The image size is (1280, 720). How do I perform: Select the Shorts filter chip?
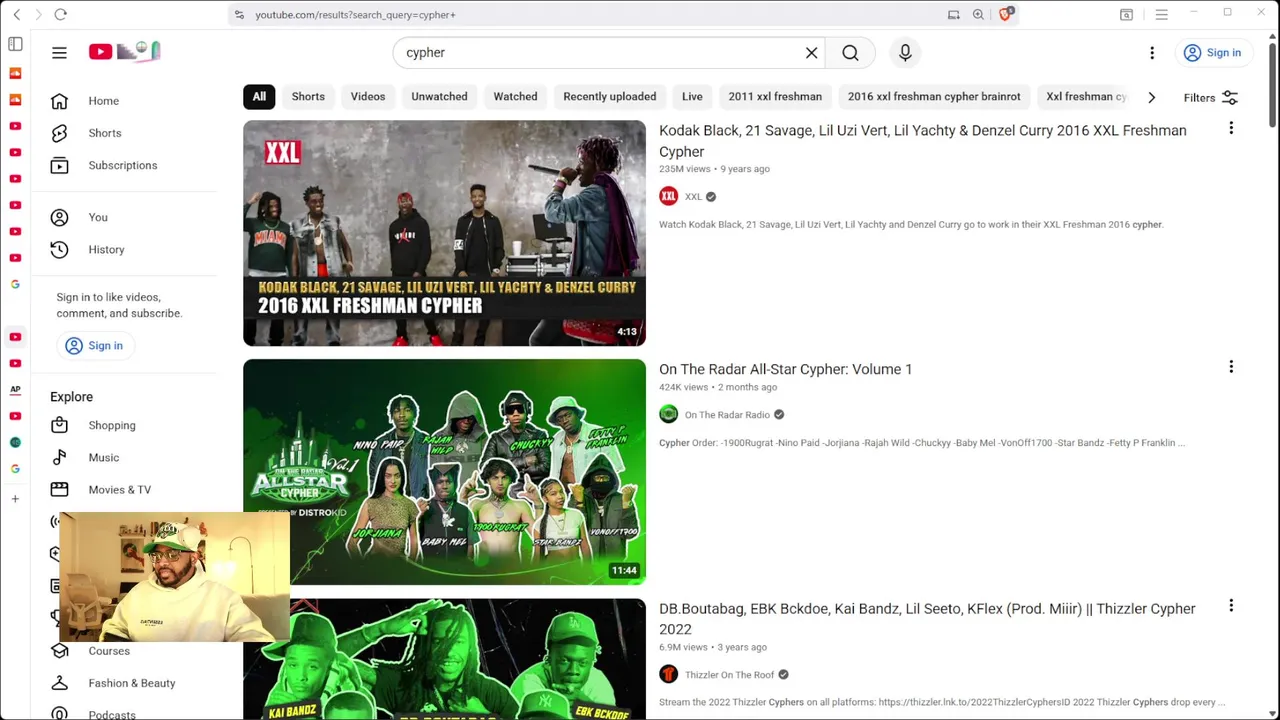pyautogui.click(x=308, y=96)
